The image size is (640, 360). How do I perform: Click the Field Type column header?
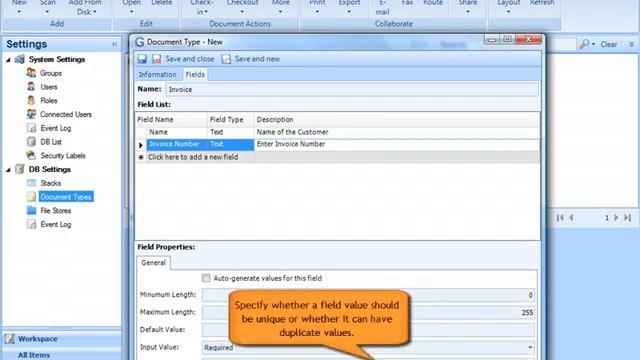coord(231,119)
